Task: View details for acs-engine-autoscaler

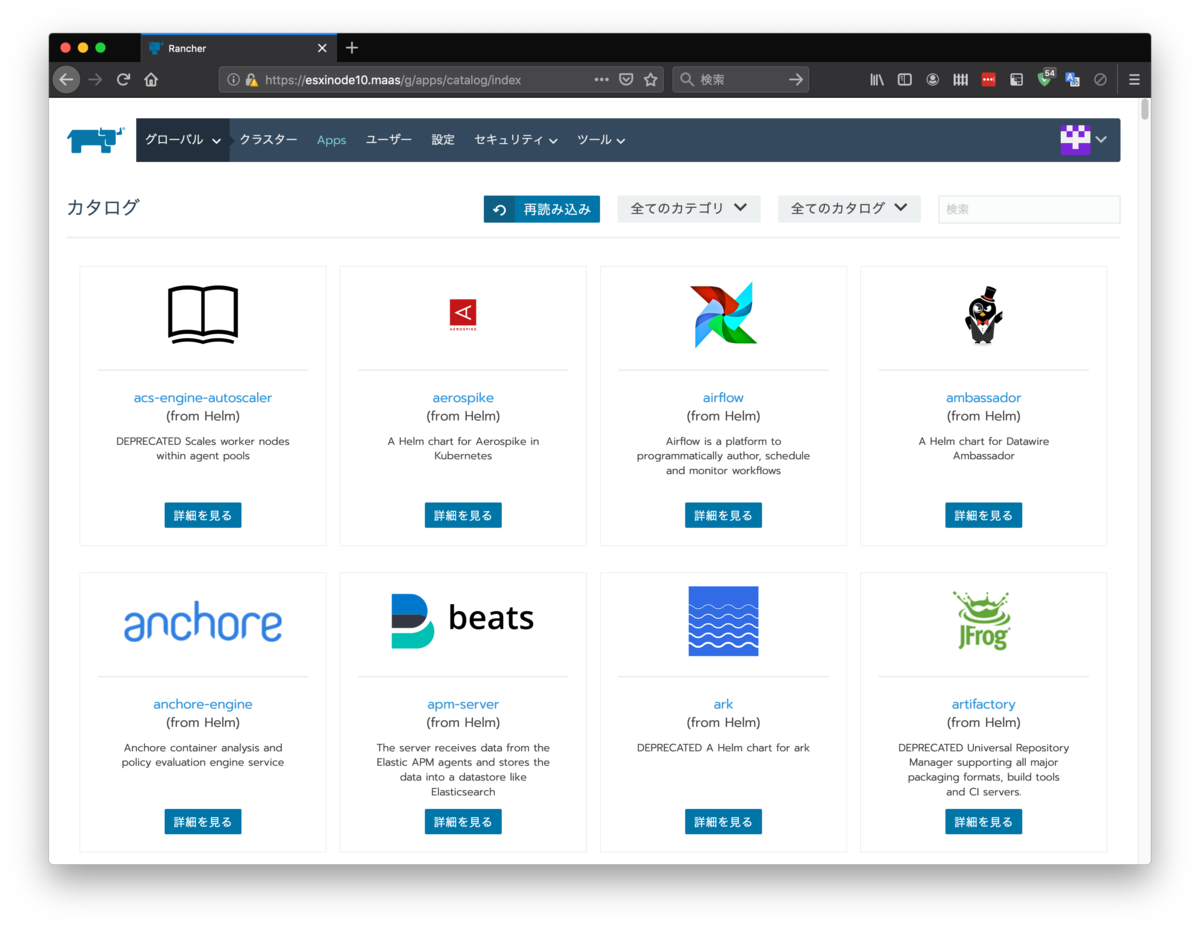Action: (203, 515)
